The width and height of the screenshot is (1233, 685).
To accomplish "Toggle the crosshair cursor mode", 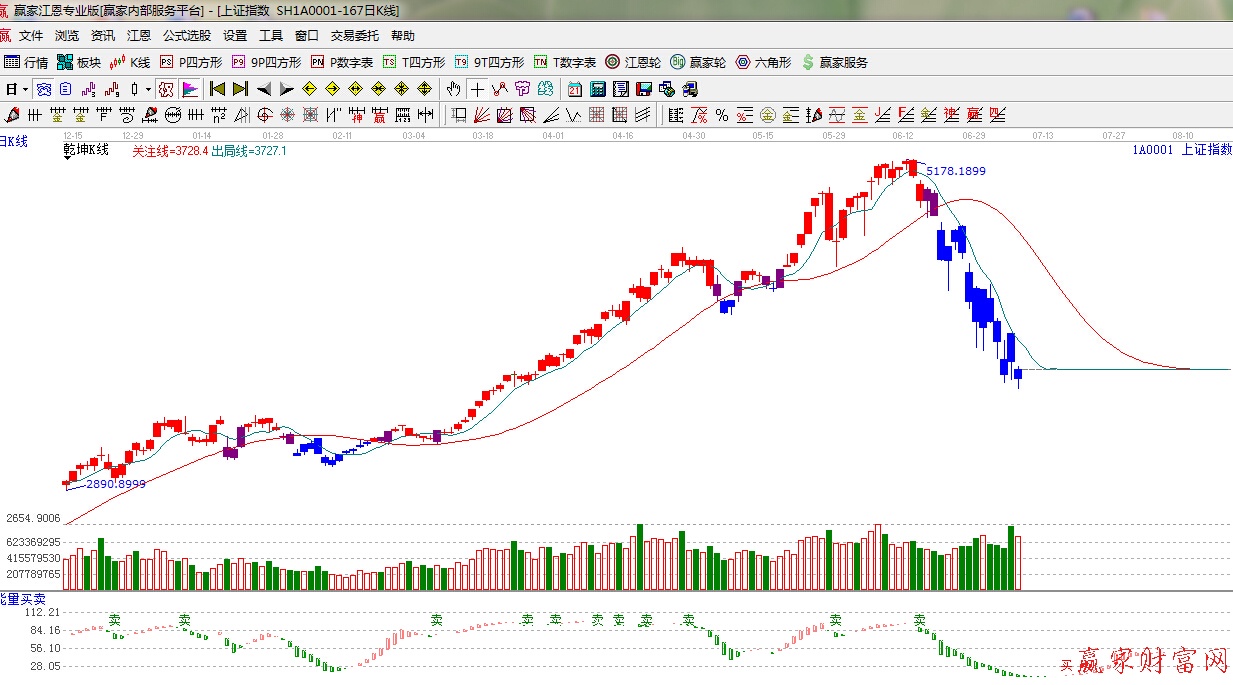I will [x=478, y=89].
